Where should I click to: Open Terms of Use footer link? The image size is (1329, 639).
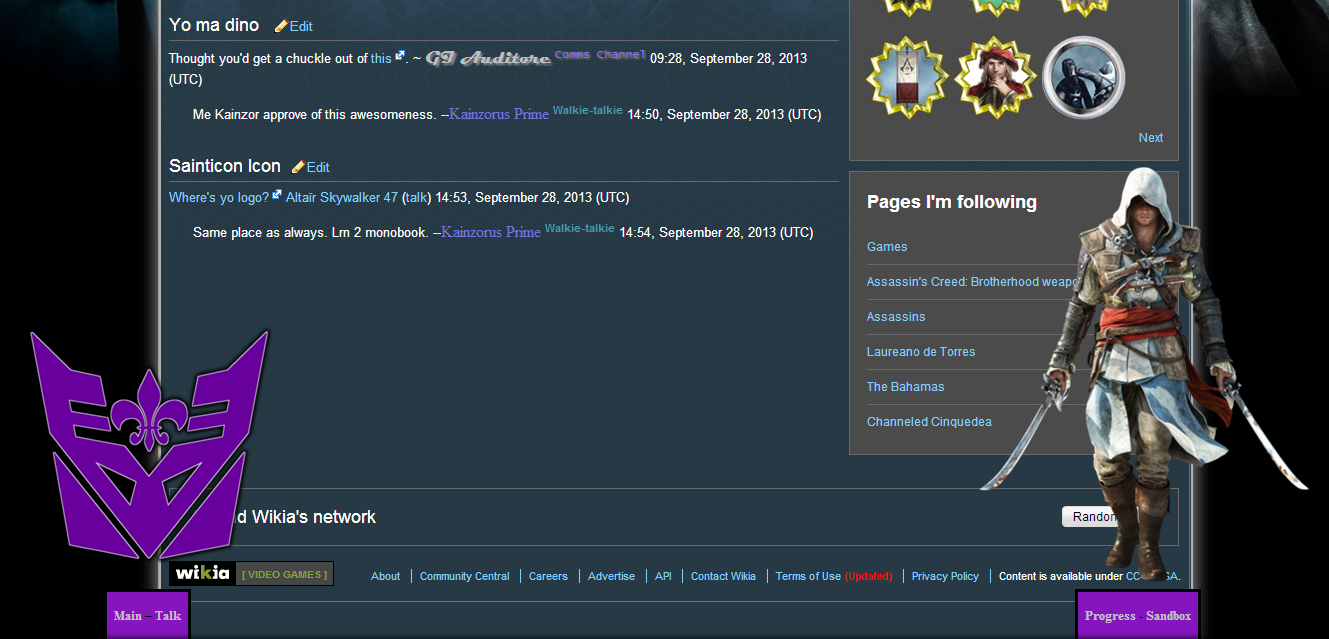(x=808, y=576)
